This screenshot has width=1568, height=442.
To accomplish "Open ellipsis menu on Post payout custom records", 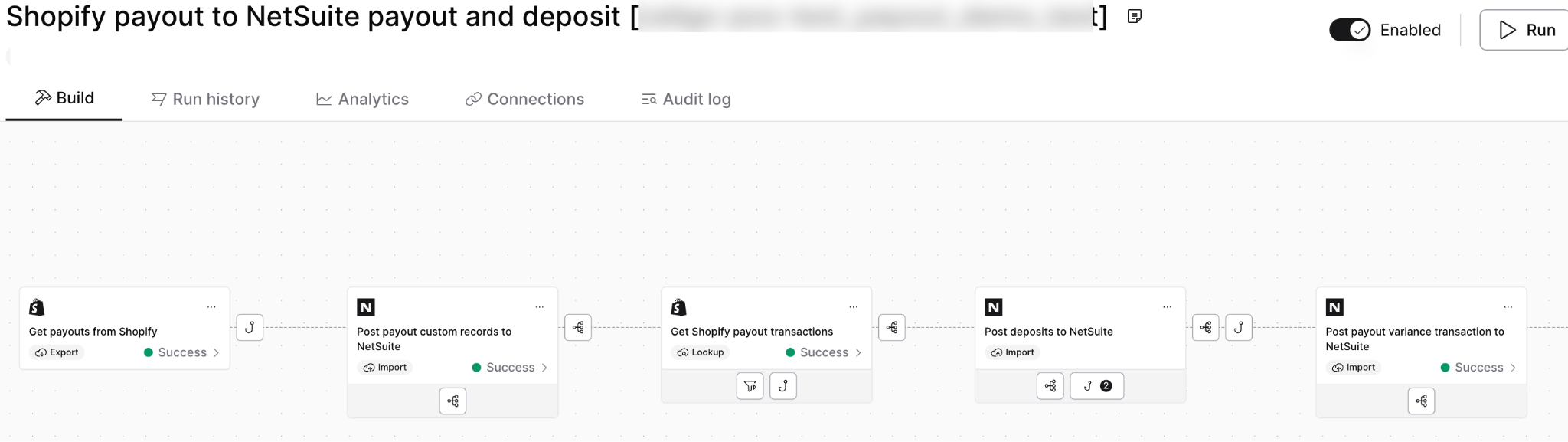I will pyautogui.click(x=540, y=307).
